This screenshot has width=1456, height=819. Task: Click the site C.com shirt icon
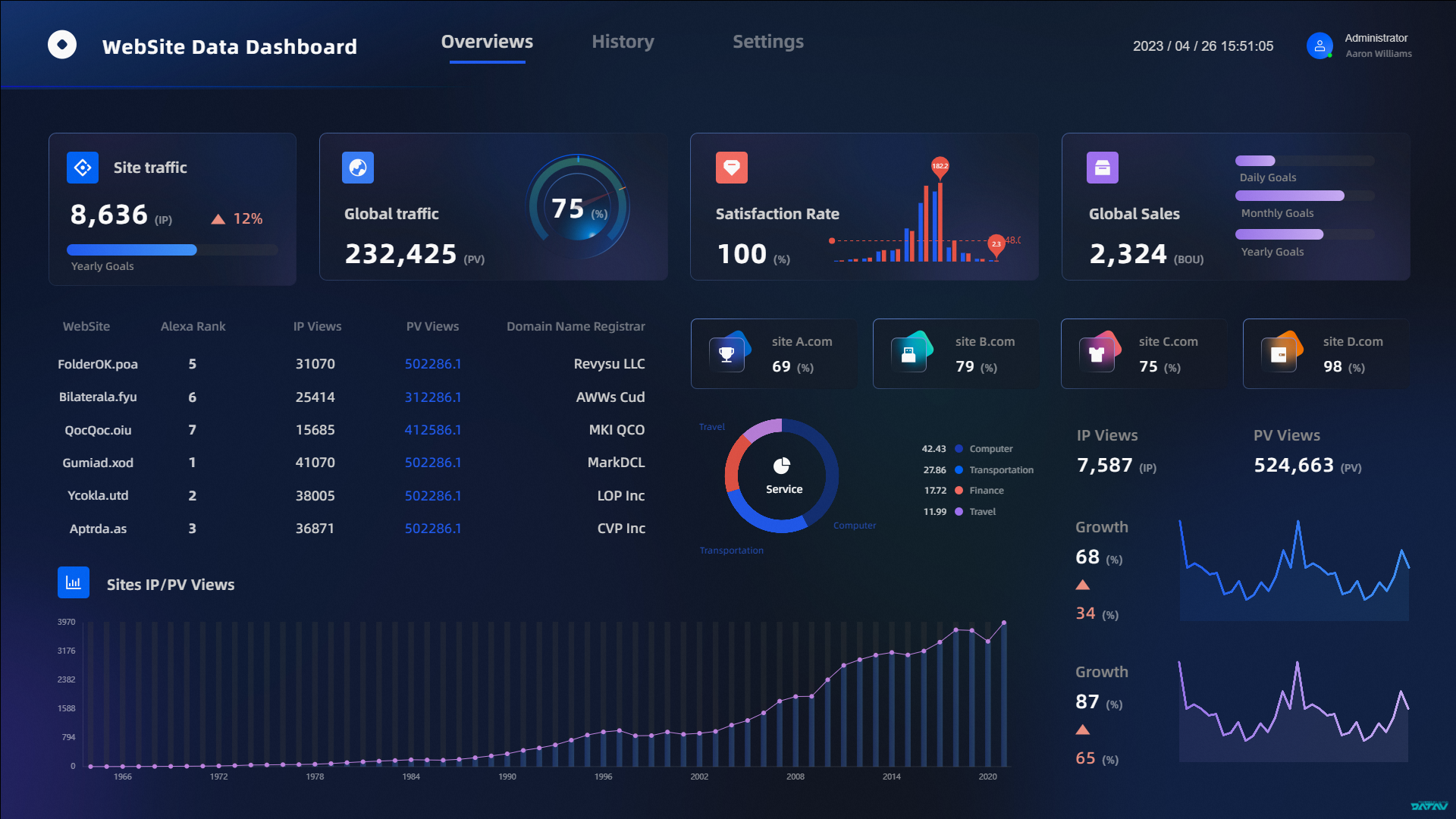(1097, 353)
